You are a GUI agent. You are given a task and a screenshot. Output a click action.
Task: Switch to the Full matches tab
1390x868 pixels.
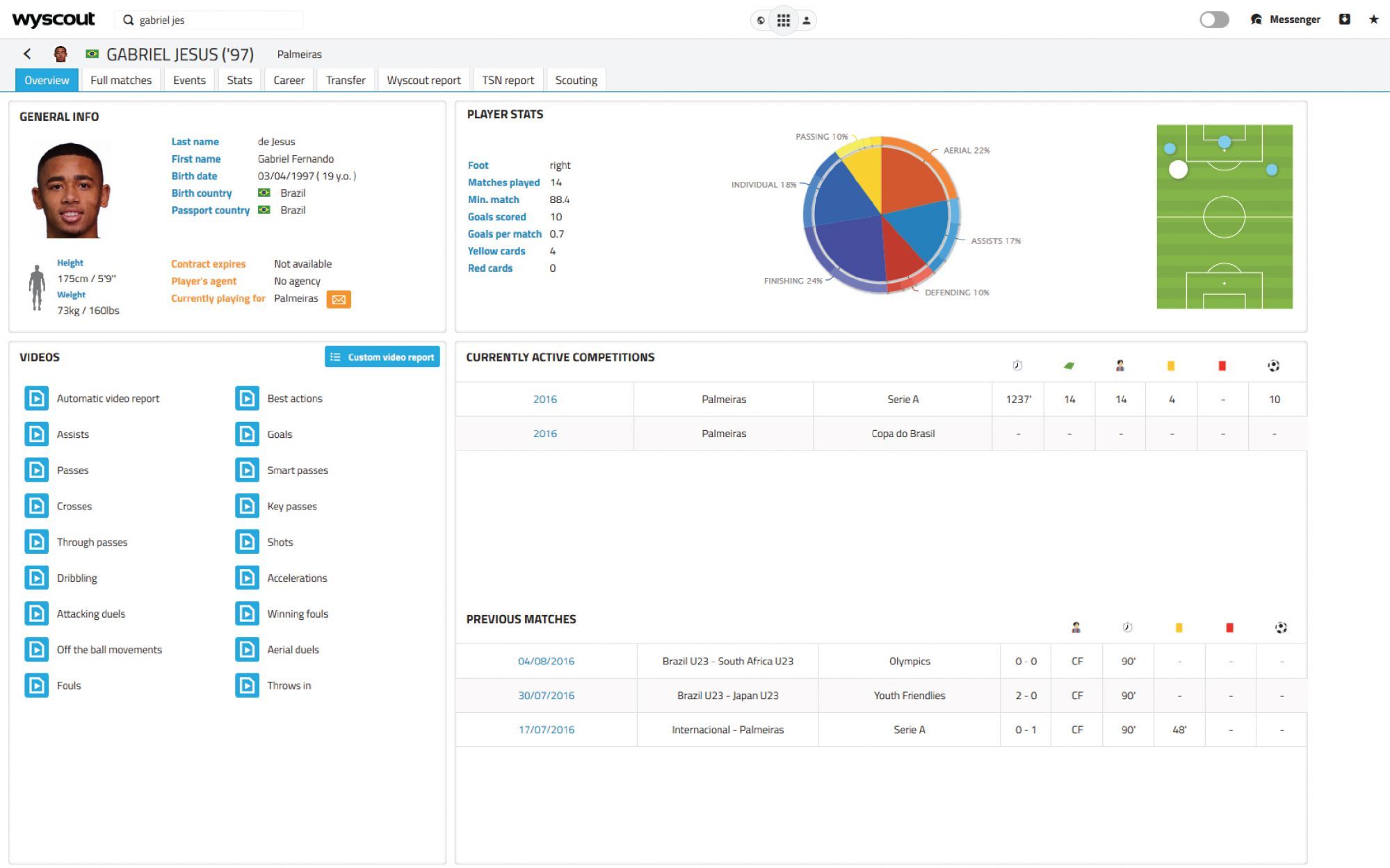click(121, 80)
